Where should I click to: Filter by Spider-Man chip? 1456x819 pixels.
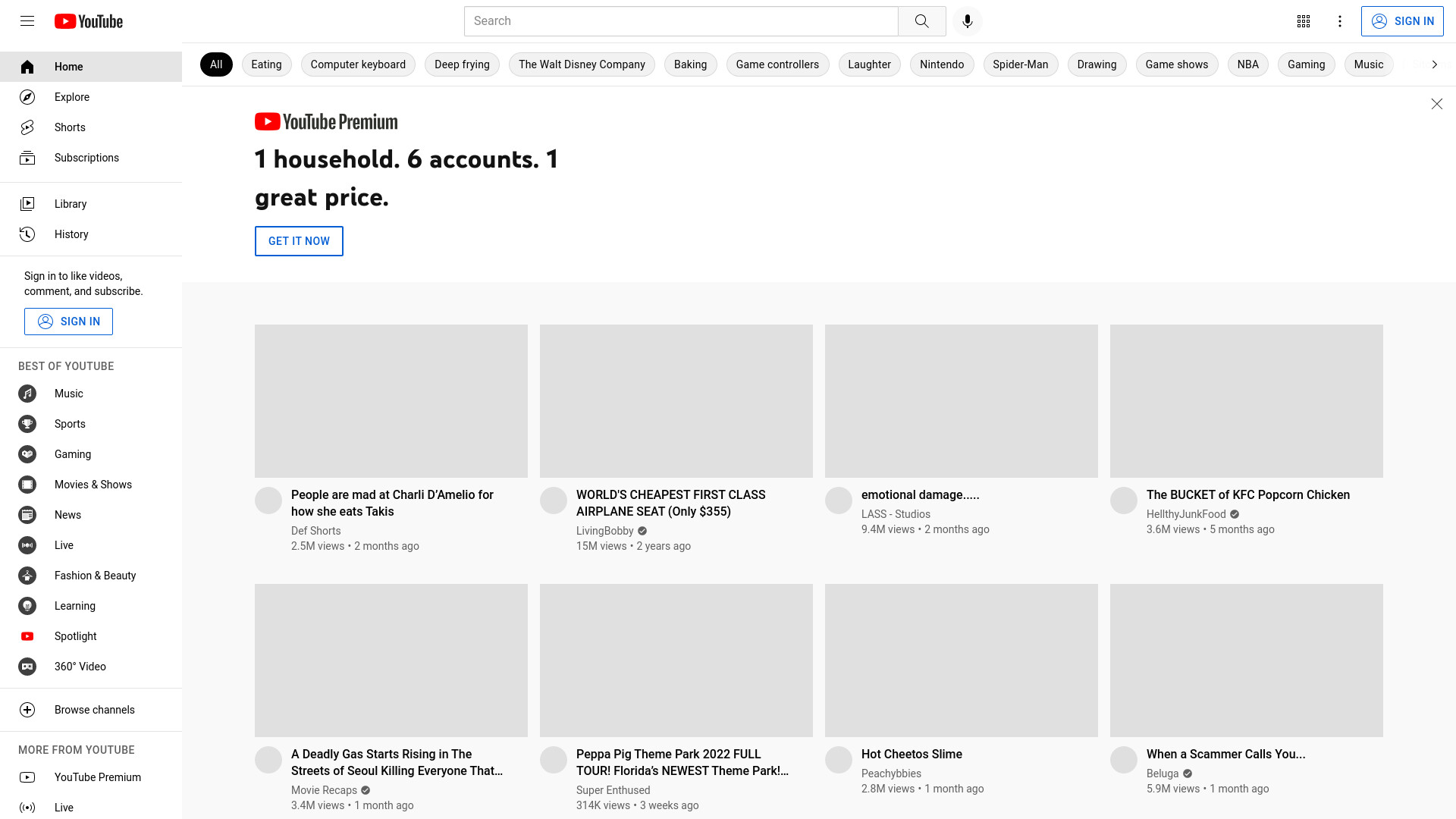[1021, 64]
